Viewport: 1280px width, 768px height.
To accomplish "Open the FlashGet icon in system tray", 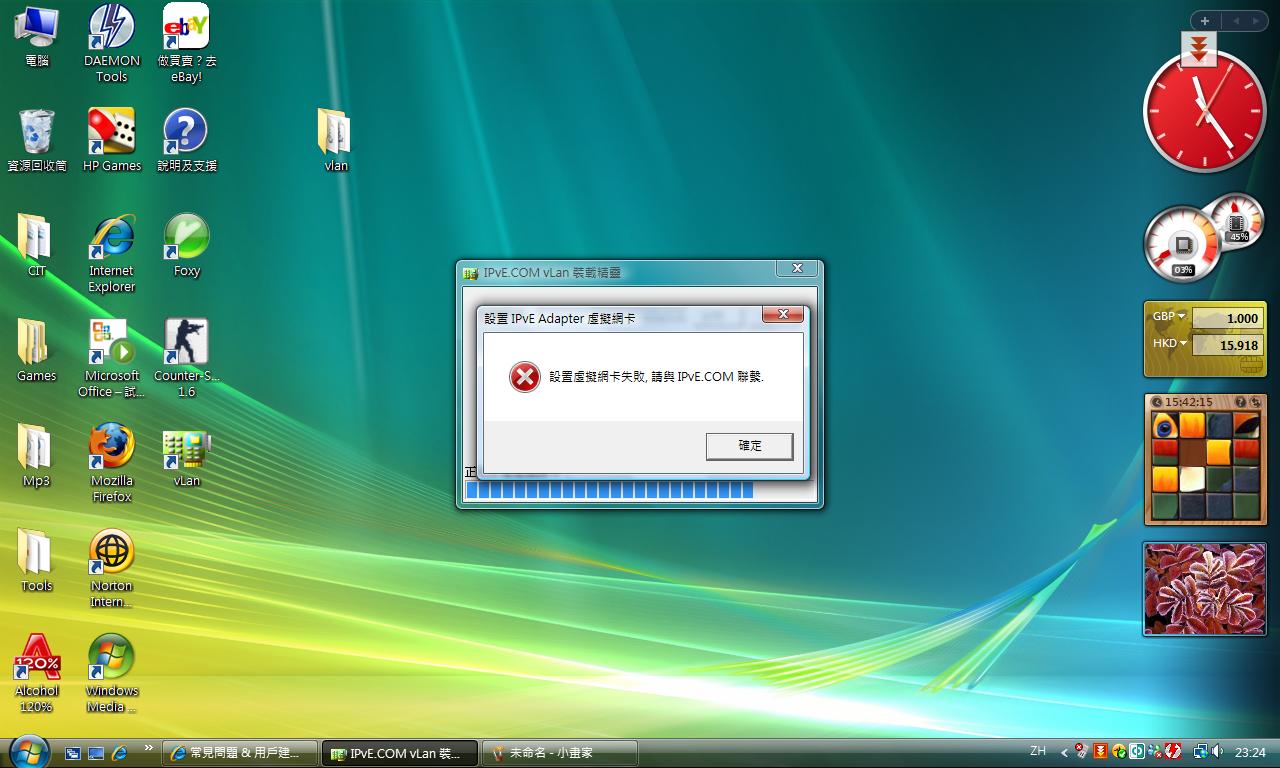I will [x=1100, y=751].
